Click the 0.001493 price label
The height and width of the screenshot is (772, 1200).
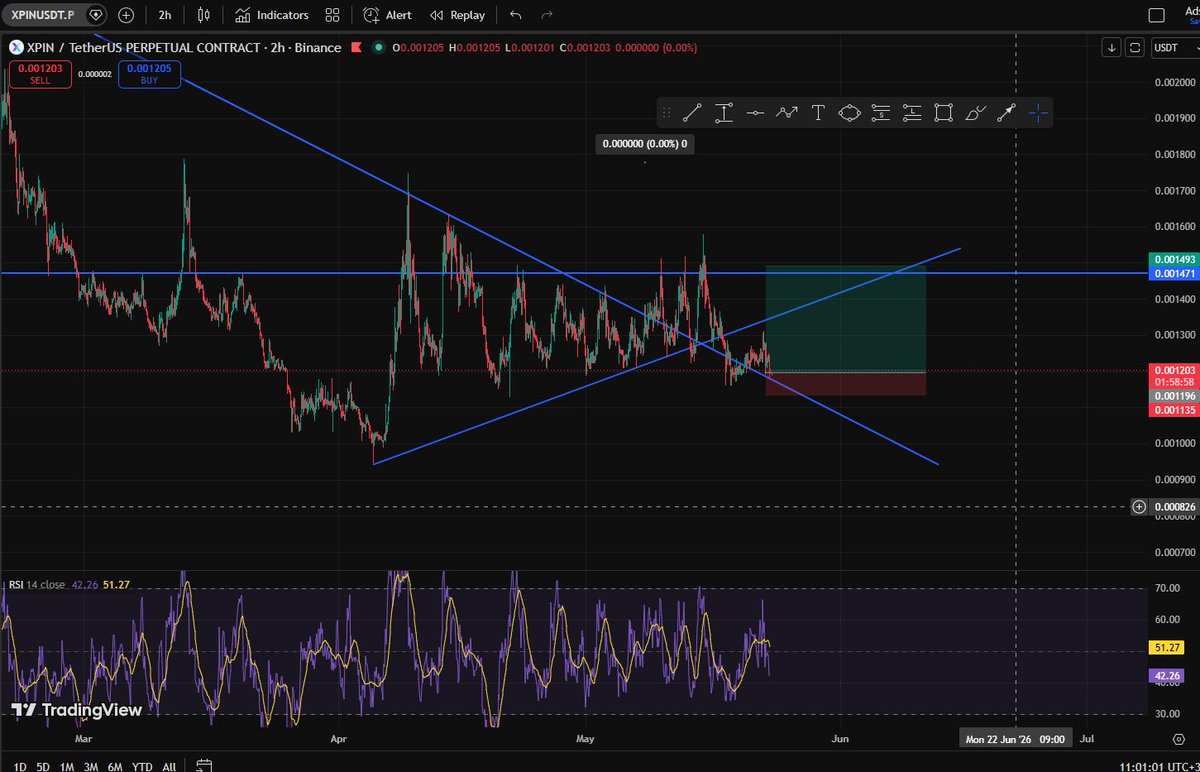coord(1173,259)
